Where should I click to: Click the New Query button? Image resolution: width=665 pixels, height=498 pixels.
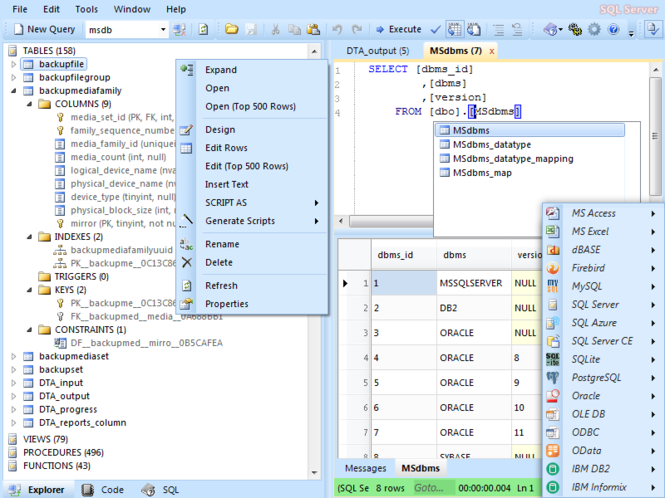point(44,29)
